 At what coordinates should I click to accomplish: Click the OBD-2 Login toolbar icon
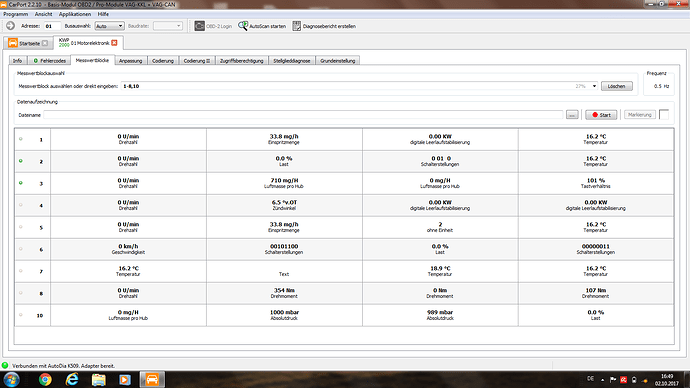[x=199, y=26]
